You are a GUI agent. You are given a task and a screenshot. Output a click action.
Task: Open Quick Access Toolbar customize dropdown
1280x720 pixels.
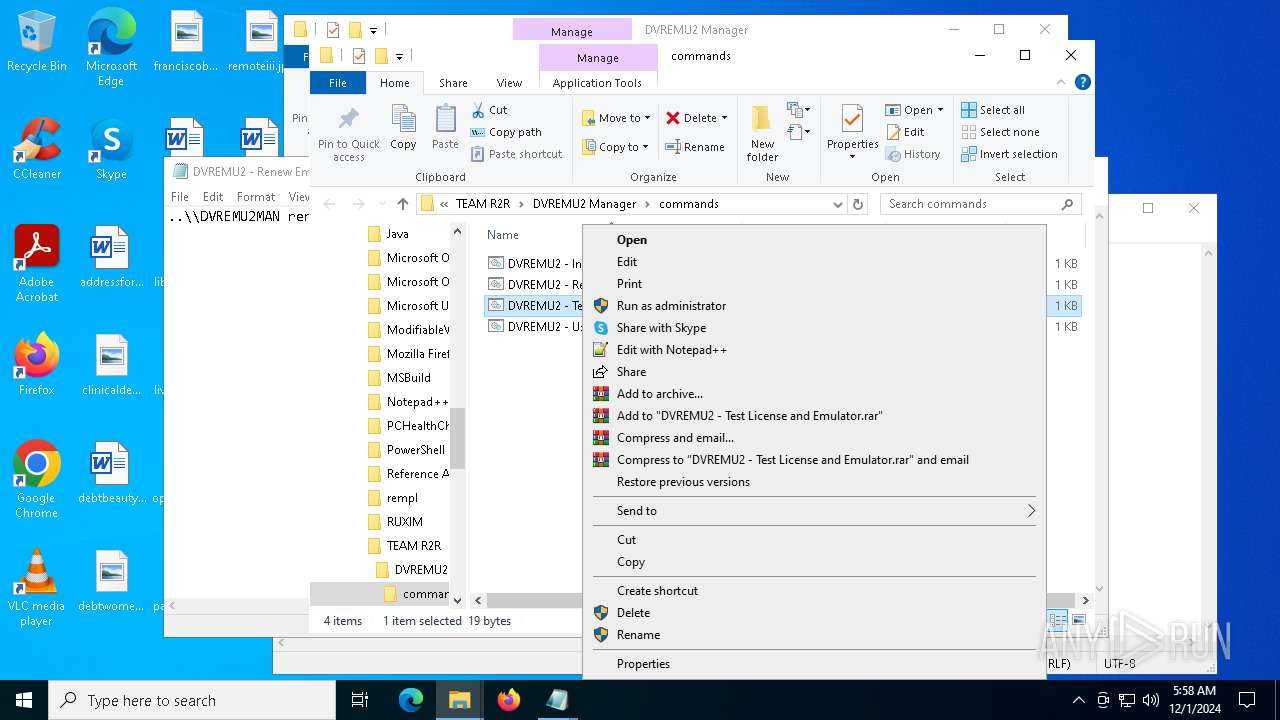click(399, 56)
